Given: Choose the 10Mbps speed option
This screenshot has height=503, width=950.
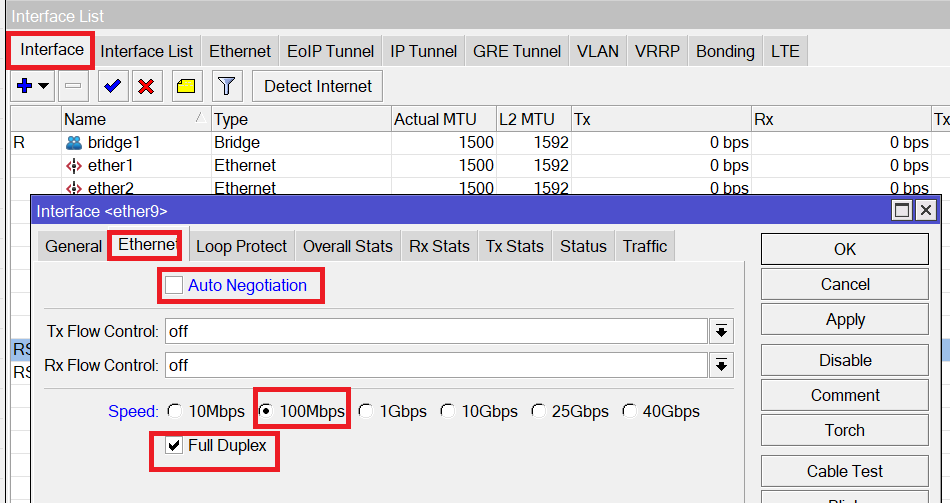Looking at the screenshot, I should click(x=174, y=411).
